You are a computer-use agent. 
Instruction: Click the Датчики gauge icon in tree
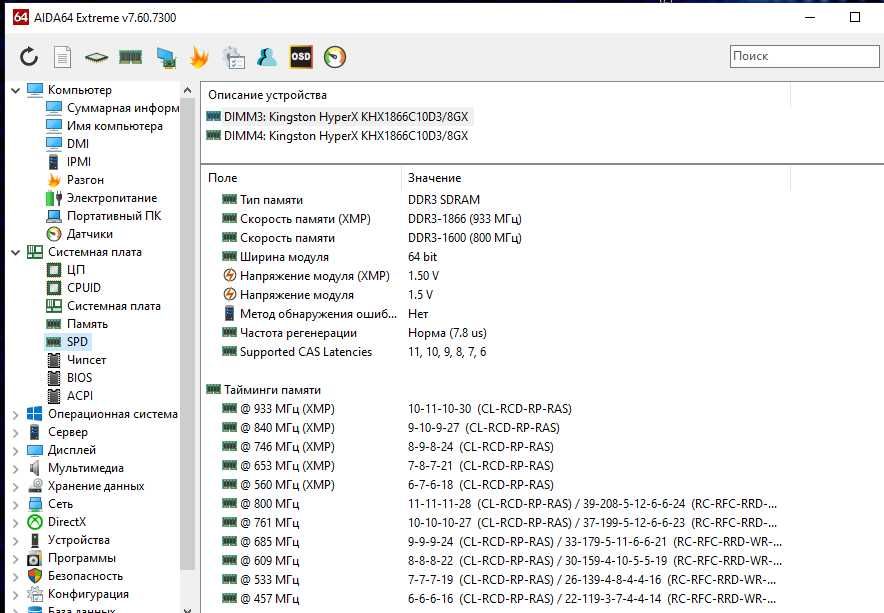(x=54, y=233)
